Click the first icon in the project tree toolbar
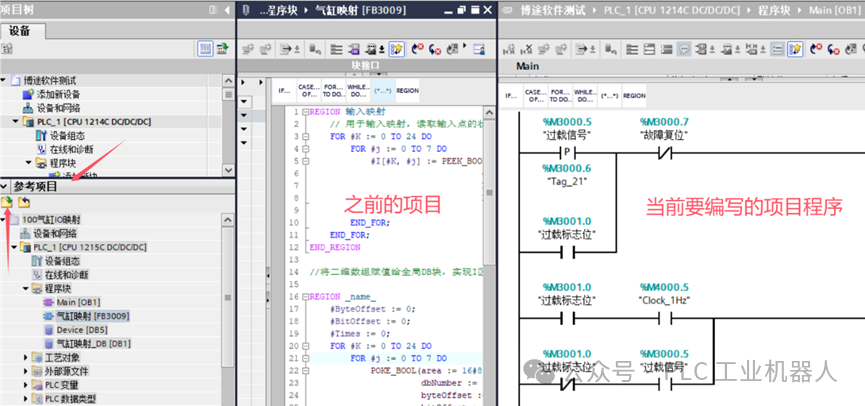 pyautogui.click(x=7, y=49)
